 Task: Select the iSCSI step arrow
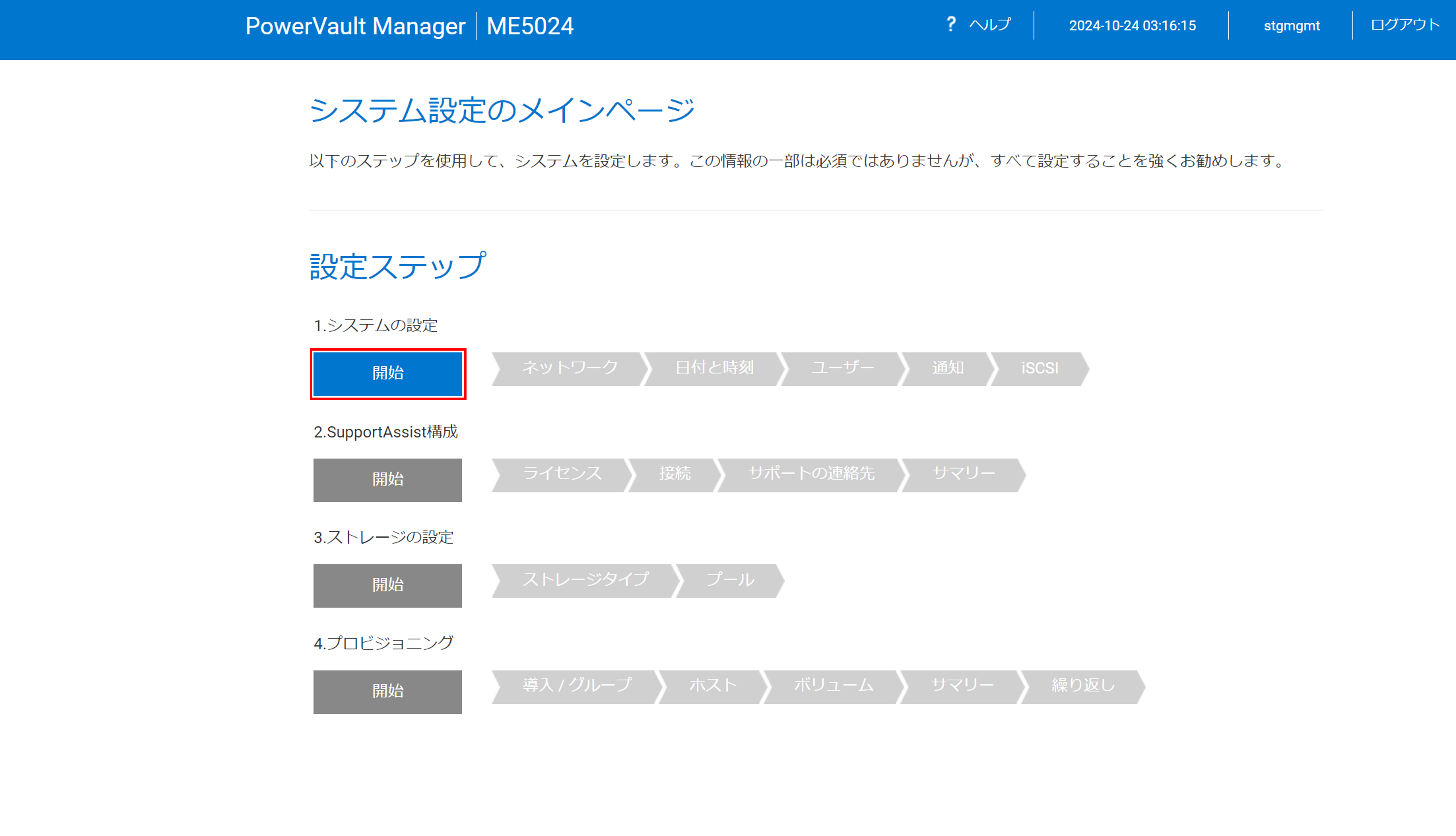click(x=1039, y=369)
